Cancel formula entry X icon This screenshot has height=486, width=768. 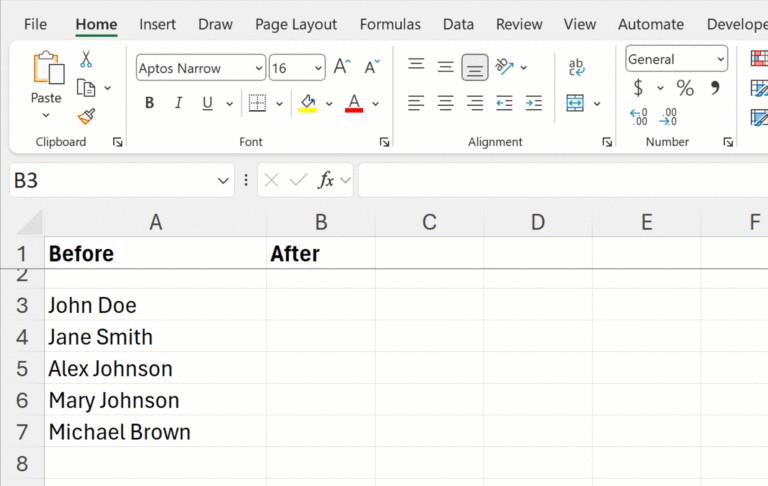271,180
